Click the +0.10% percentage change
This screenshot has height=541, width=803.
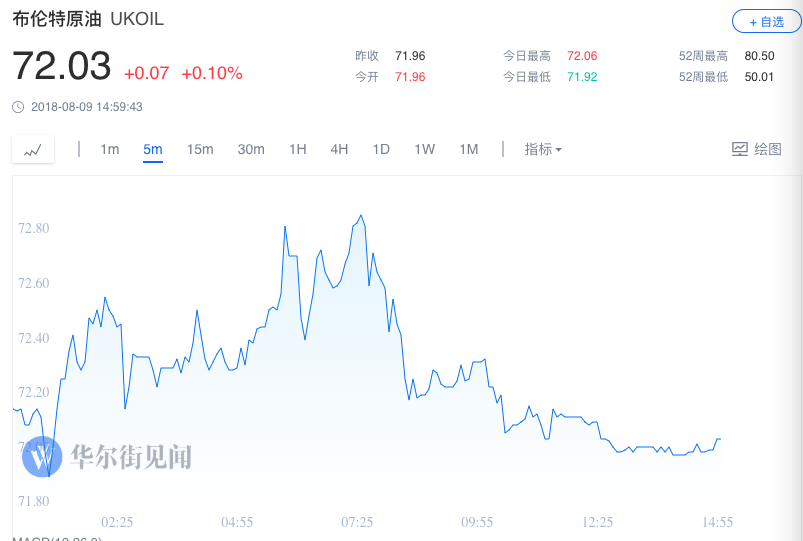(x=212, y=73)
